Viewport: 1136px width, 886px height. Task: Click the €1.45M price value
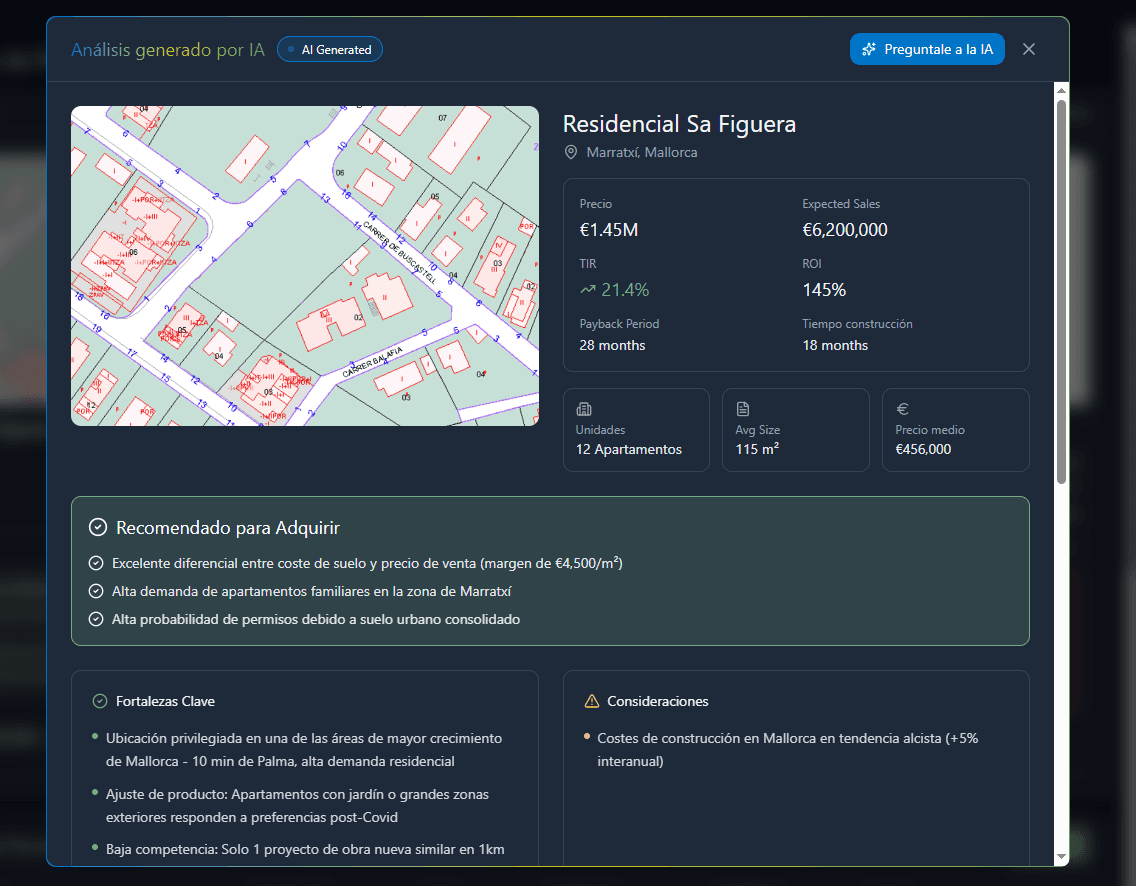click(x=609, y=230)
